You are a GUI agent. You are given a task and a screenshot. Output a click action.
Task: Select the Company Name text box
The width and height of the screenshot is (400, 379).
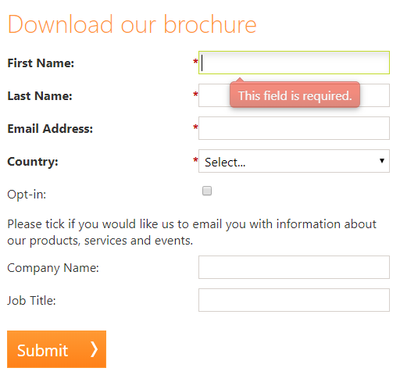coord(294,267)
